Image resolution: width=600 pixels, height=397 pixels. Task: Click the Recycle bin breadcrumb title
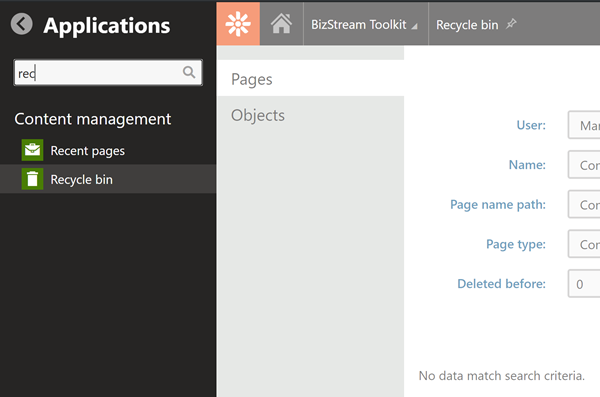point(467,25)
